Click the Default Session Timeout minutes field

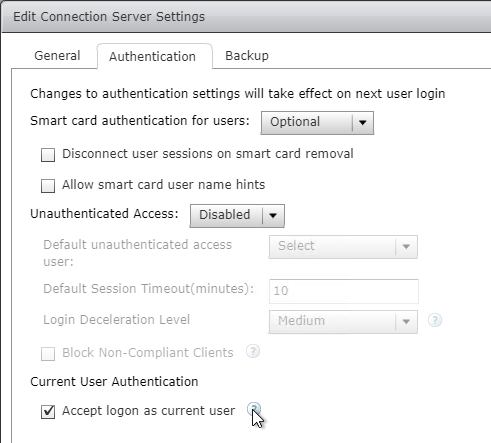pyautogui.click(x=344, y=291)
